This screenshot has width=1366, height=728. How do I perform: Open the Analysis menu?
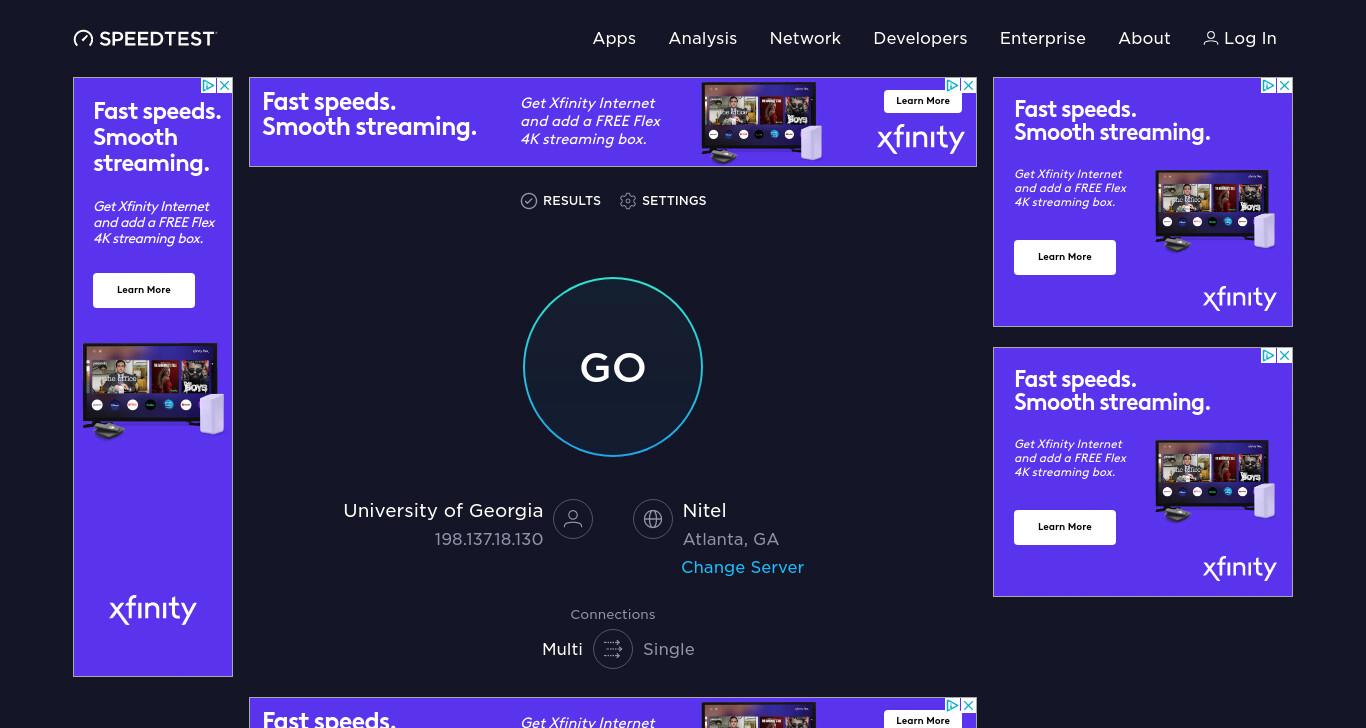[703, 38]
